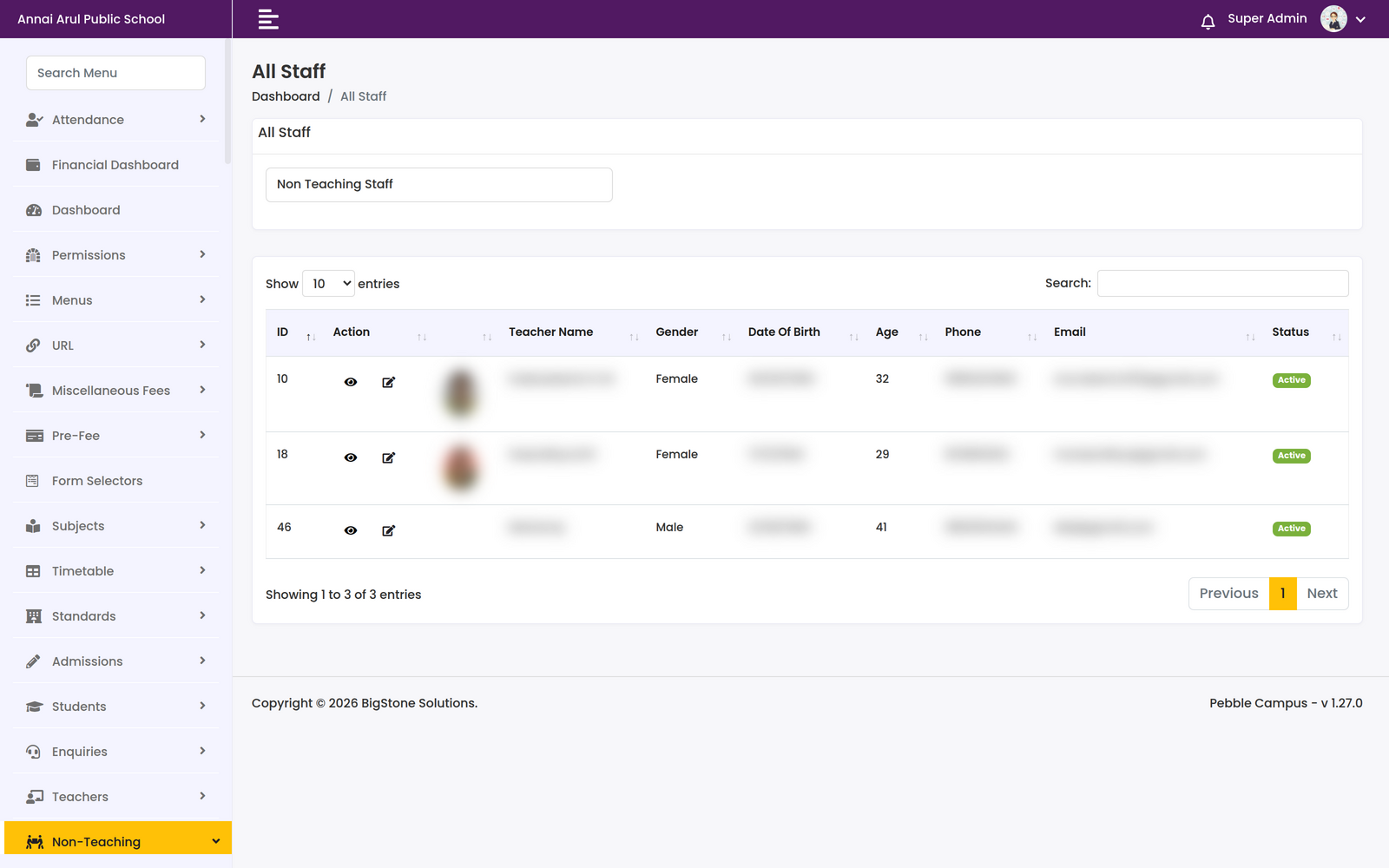Image resolution: width=1389 pixels, height=868 pixels.
Task: Edit staff record with ID 10
Action: coord(389,382)
